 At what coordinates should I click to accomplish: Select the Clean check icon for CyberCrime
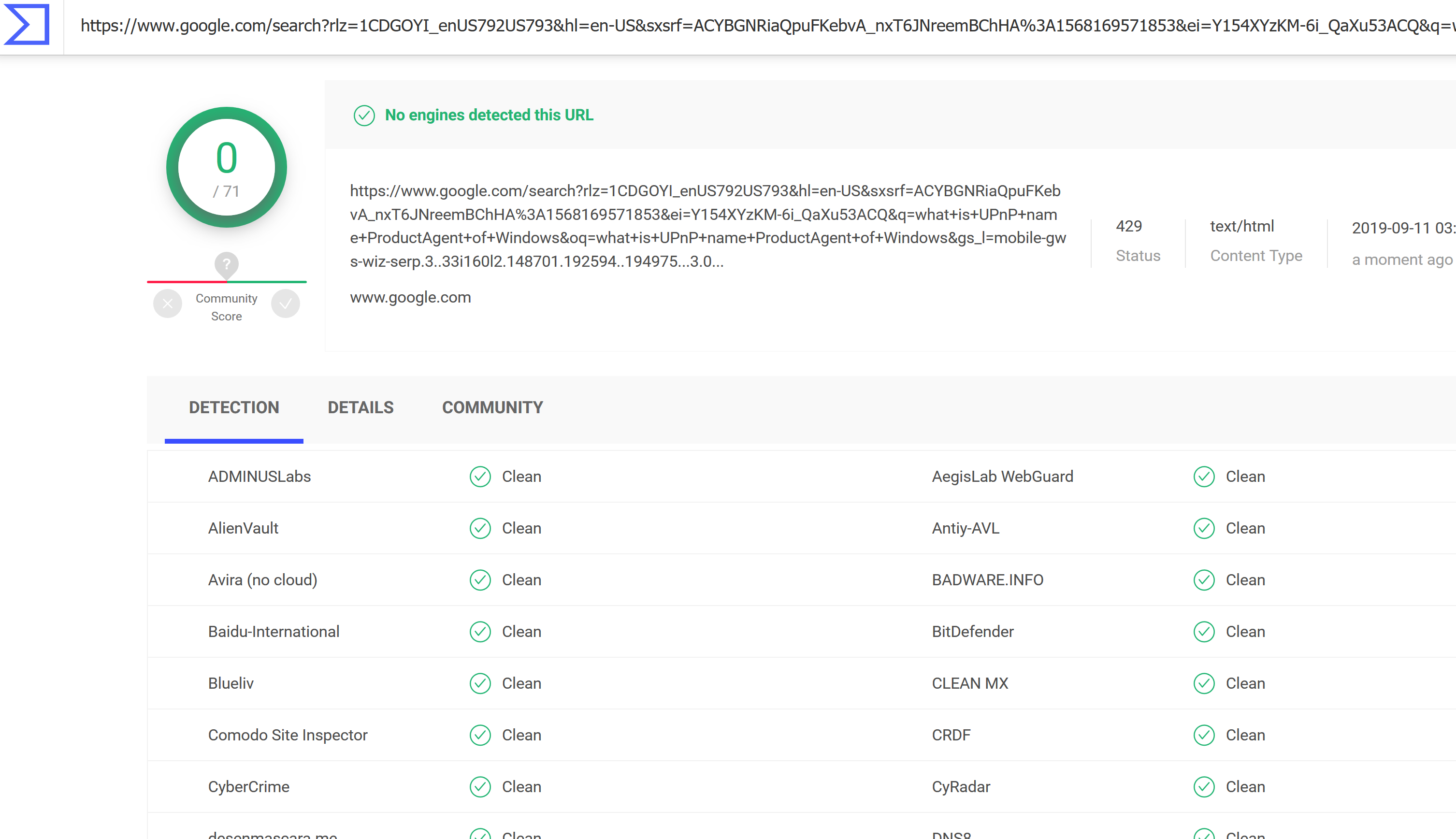[480, 787]
